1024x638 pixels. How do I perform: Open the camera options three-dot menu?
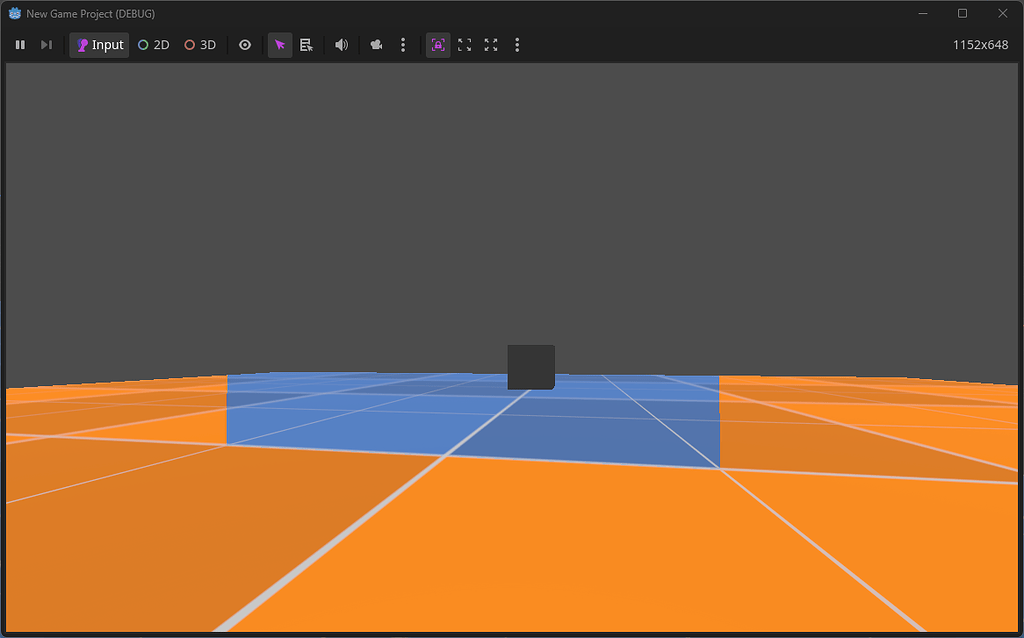[403, 44]
